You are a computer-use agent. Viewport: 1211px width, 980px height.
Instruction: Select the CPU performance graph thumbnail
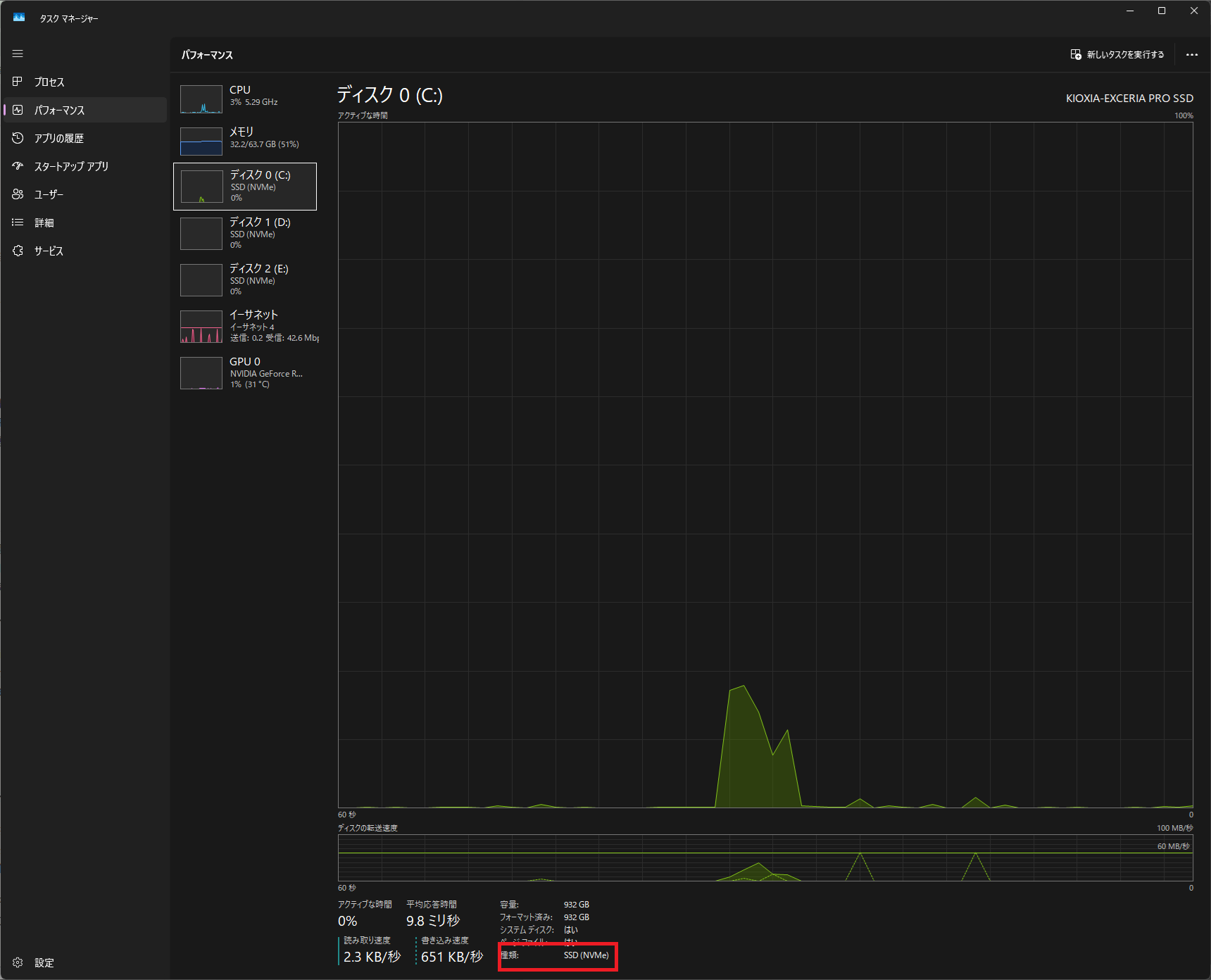pyautogui.click(x=201, y=99)
